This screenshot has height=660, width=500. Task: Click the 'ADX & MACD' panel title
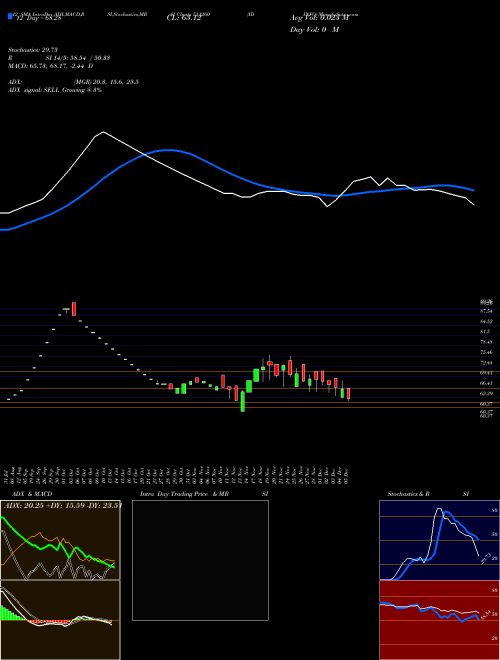tap(32, 494)
